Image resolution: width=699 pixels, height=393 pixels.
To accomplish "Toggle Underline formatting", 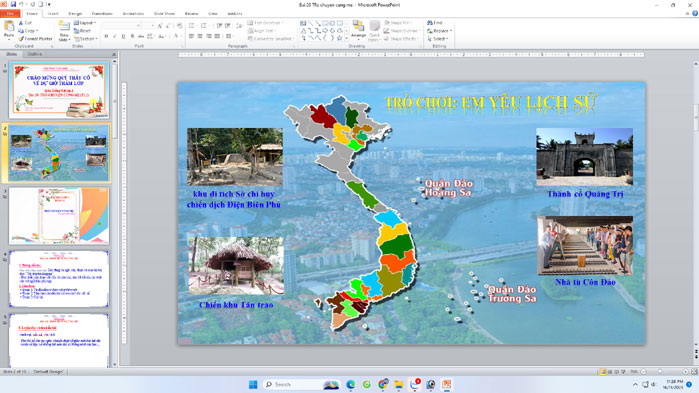I will [123, 36].
